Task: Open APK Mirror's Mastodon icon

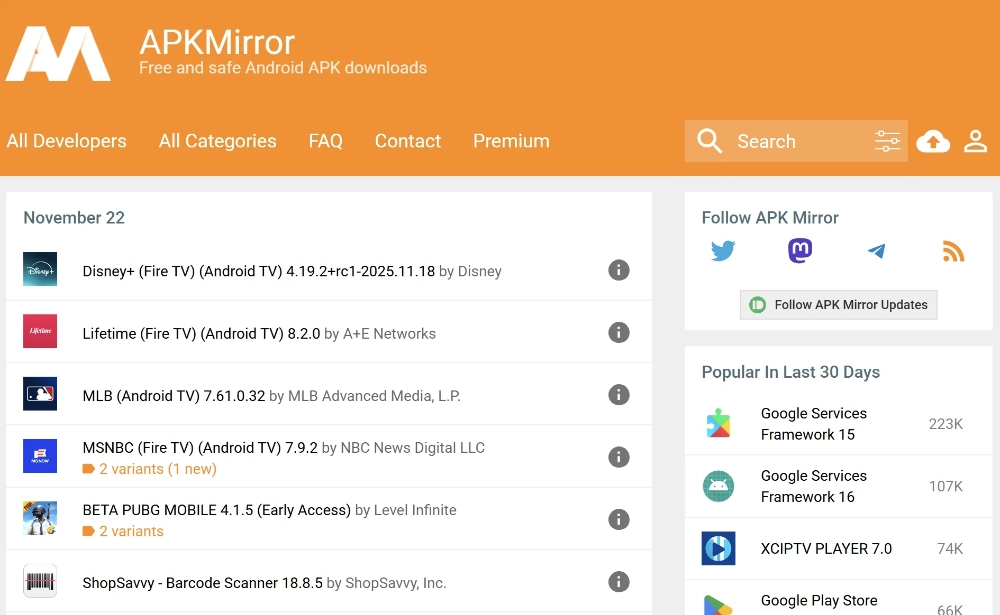Action: pos(800,251)
